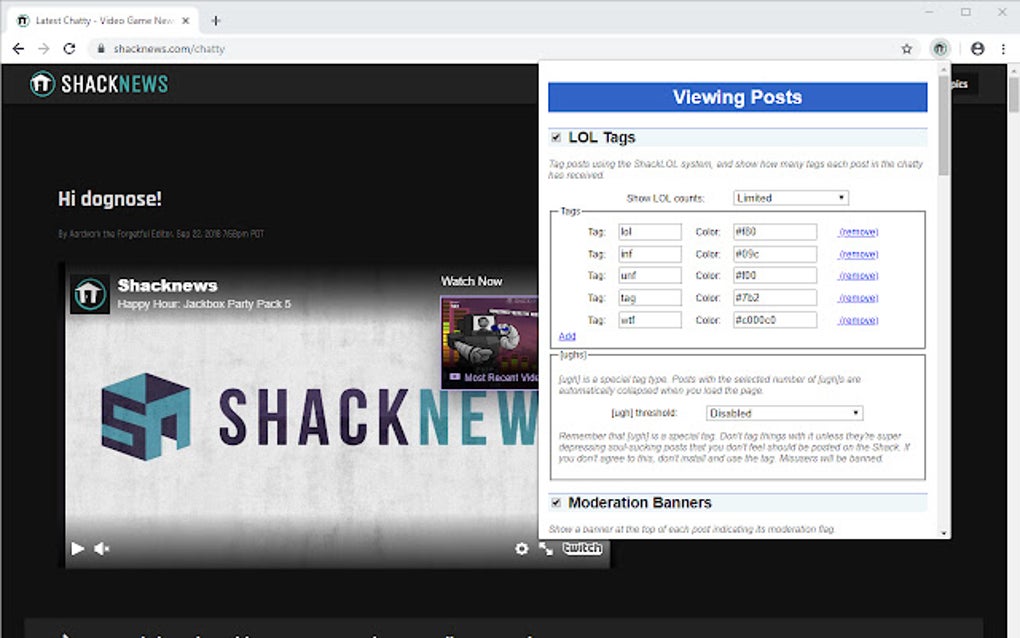
Task: Click the browser back arrow
Action: pos(18,49)
